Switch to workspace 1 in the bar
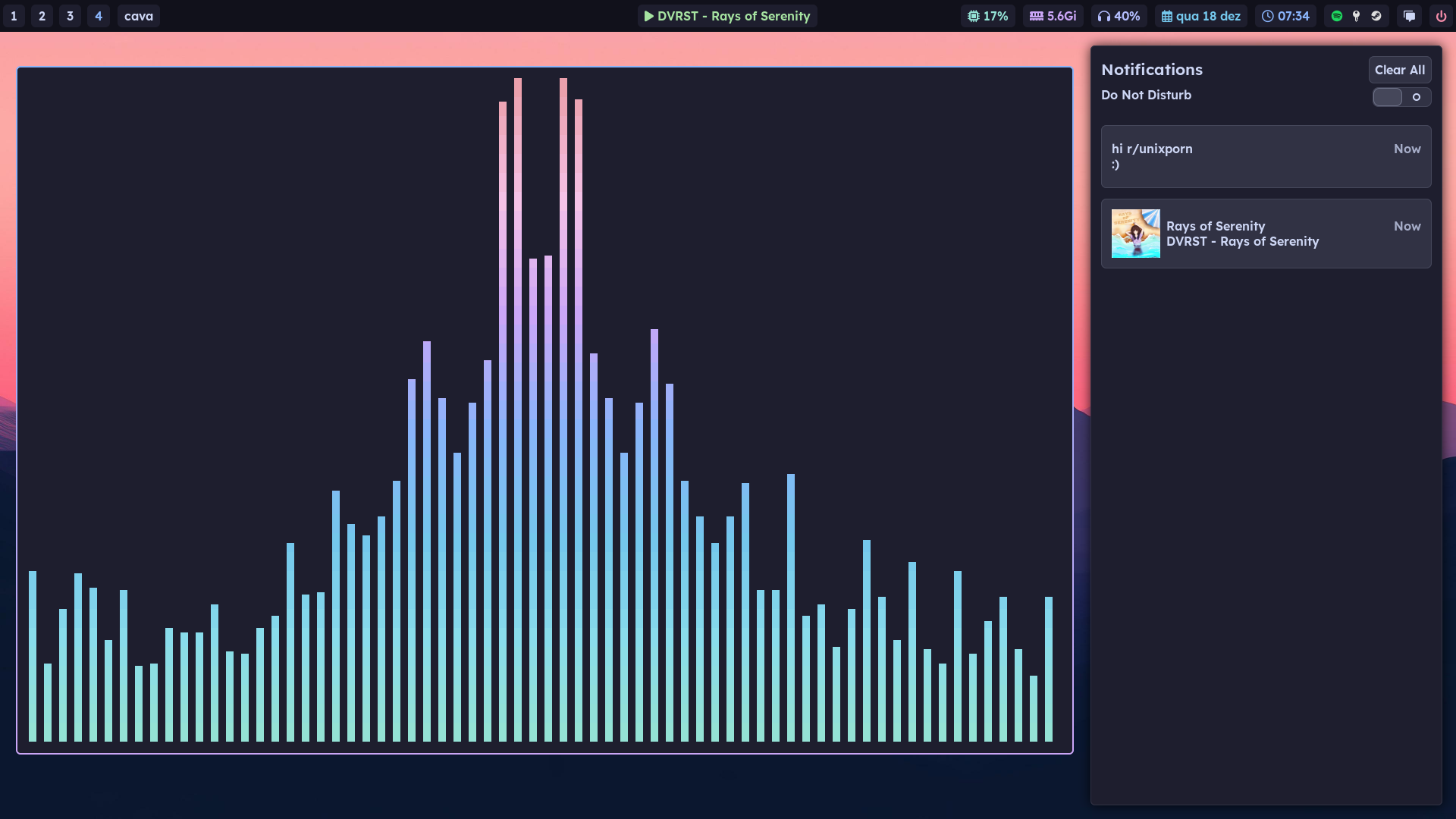 pyautogui.click(x=14, y=16)
